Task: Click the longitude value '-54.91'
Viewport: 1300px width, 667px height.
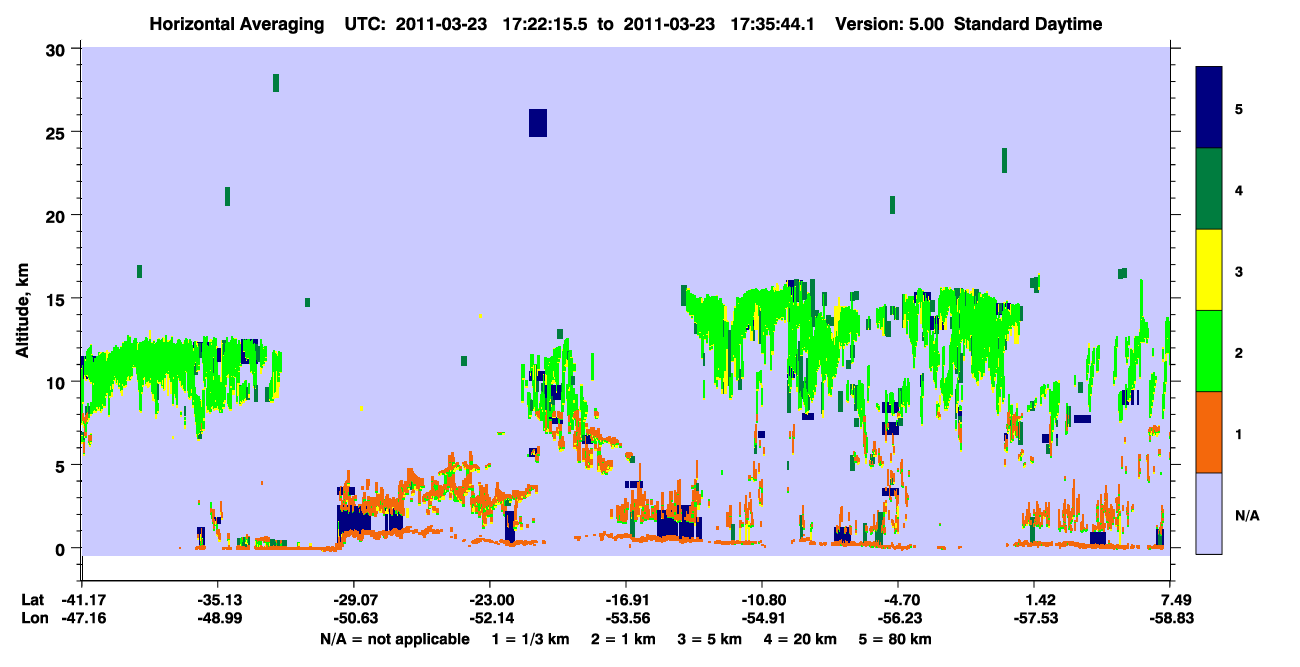Action: [x=762, y=619]
